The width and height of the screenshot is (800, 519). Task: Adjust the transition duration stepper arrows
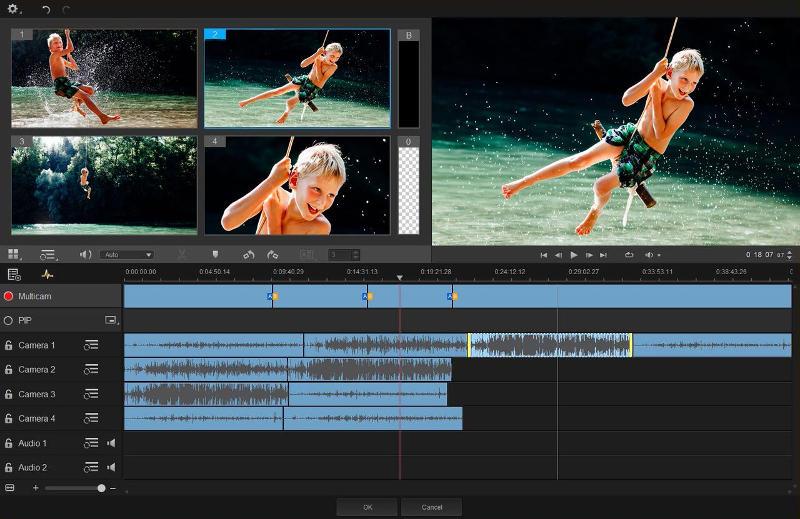click(356, 254)
